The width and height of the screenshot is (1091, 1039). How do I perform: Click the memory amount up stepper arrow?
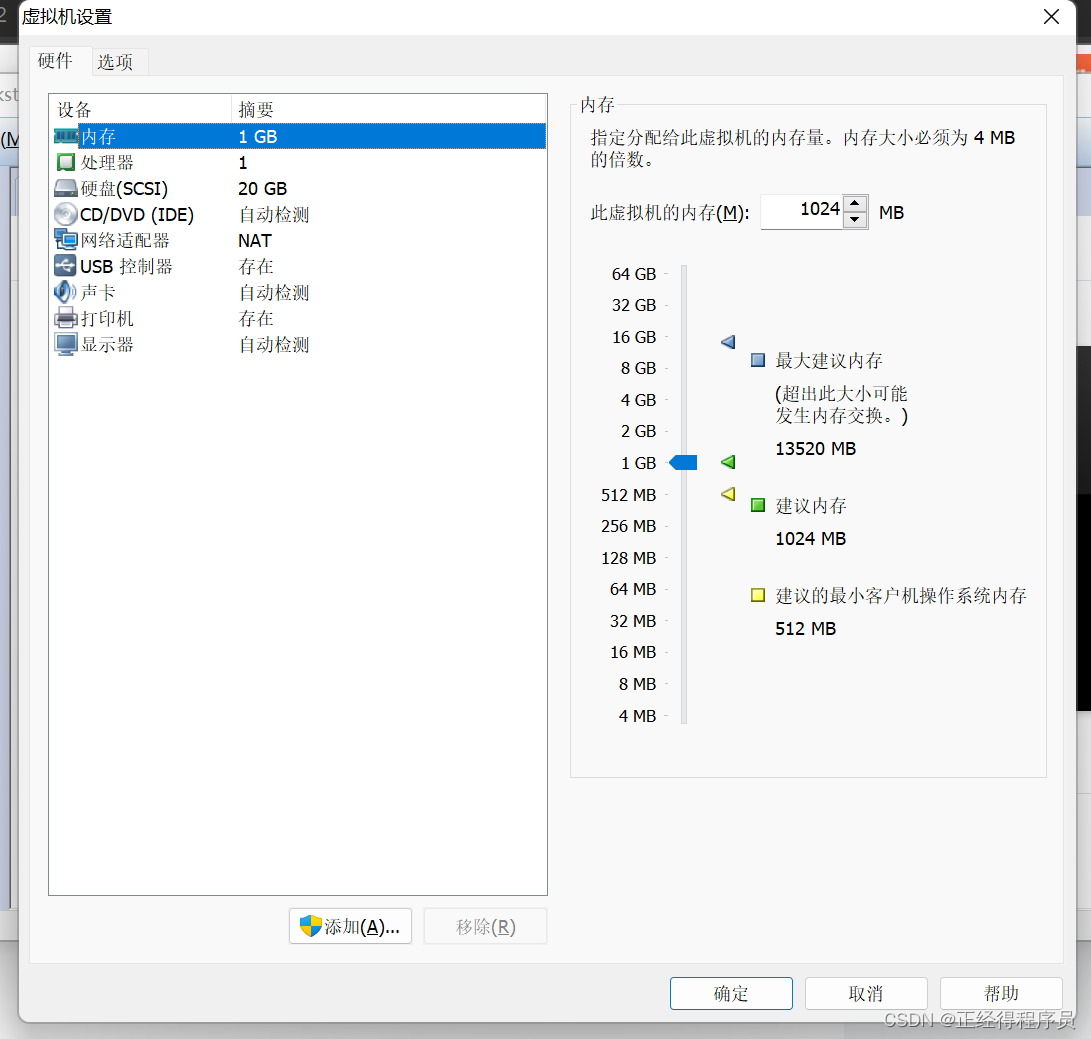[856, 205]
